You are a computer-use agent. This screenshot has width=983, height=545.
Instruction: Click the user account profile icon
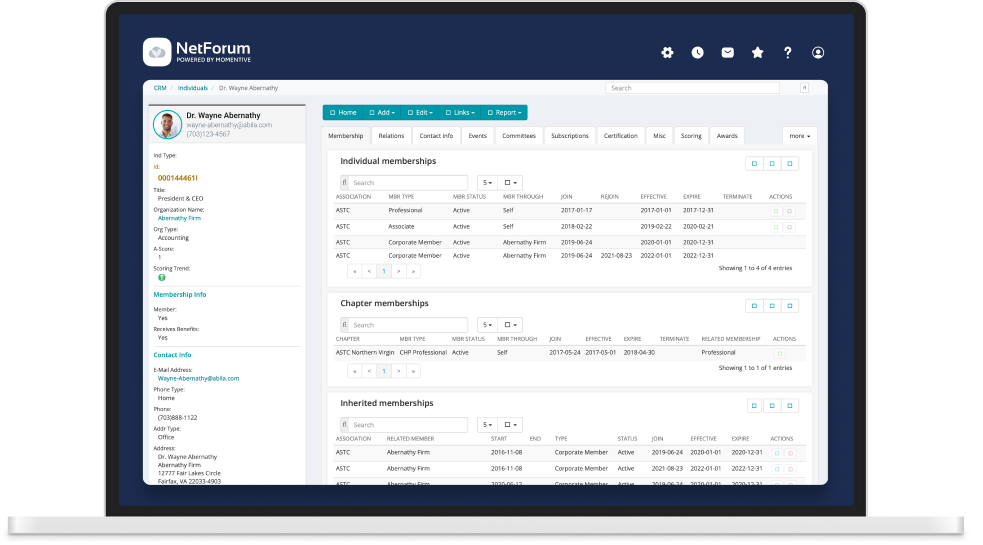[818, 53]
